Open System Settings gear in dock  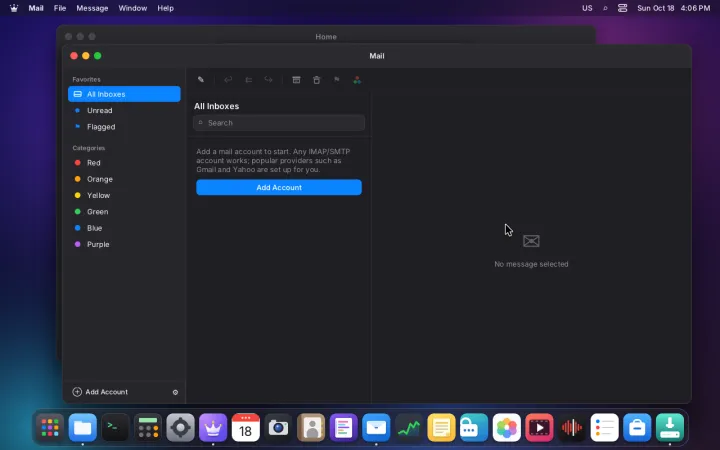180,428
